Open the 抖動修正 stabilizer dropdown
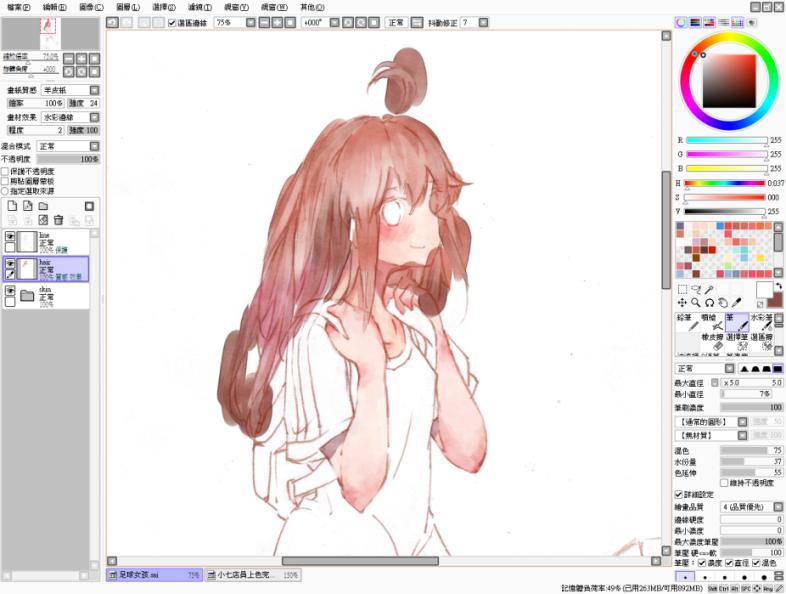Screen dimensions: 786x594 [x=483, y=23]
